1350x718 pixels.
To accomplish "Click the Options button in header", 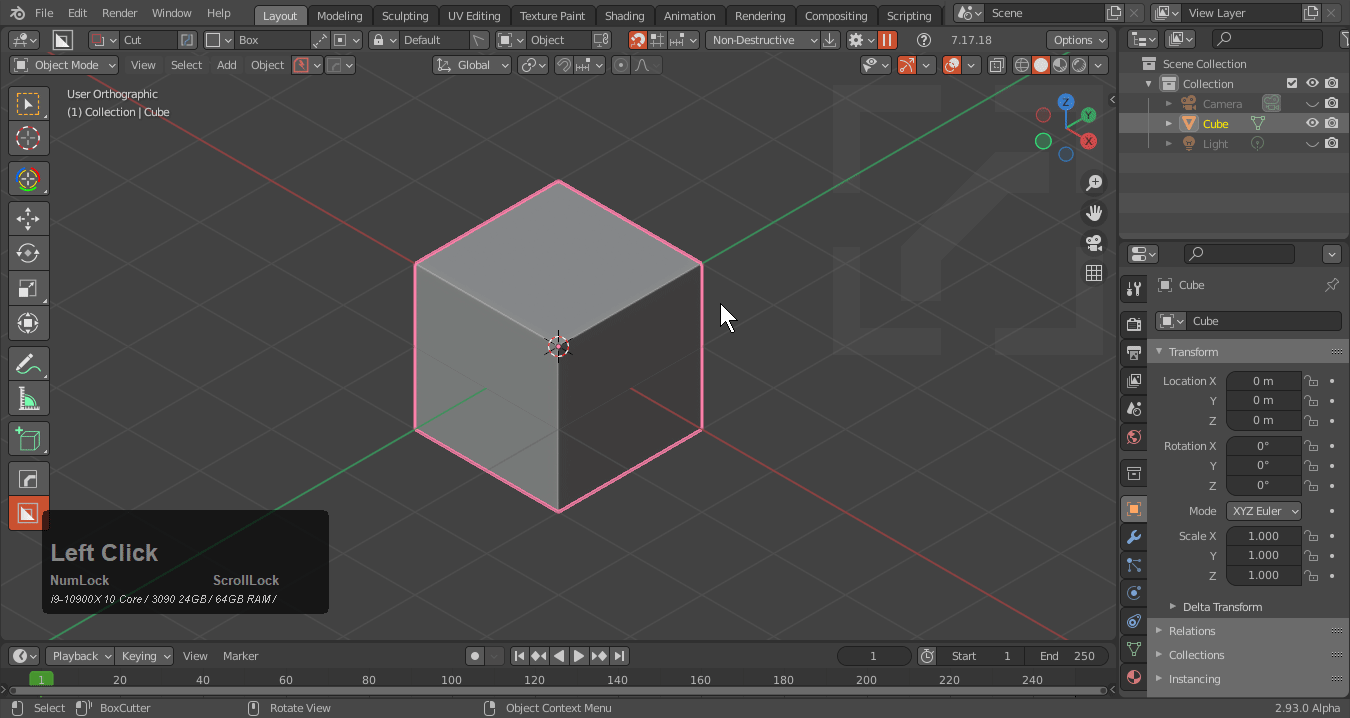I will pos(1078,40).
